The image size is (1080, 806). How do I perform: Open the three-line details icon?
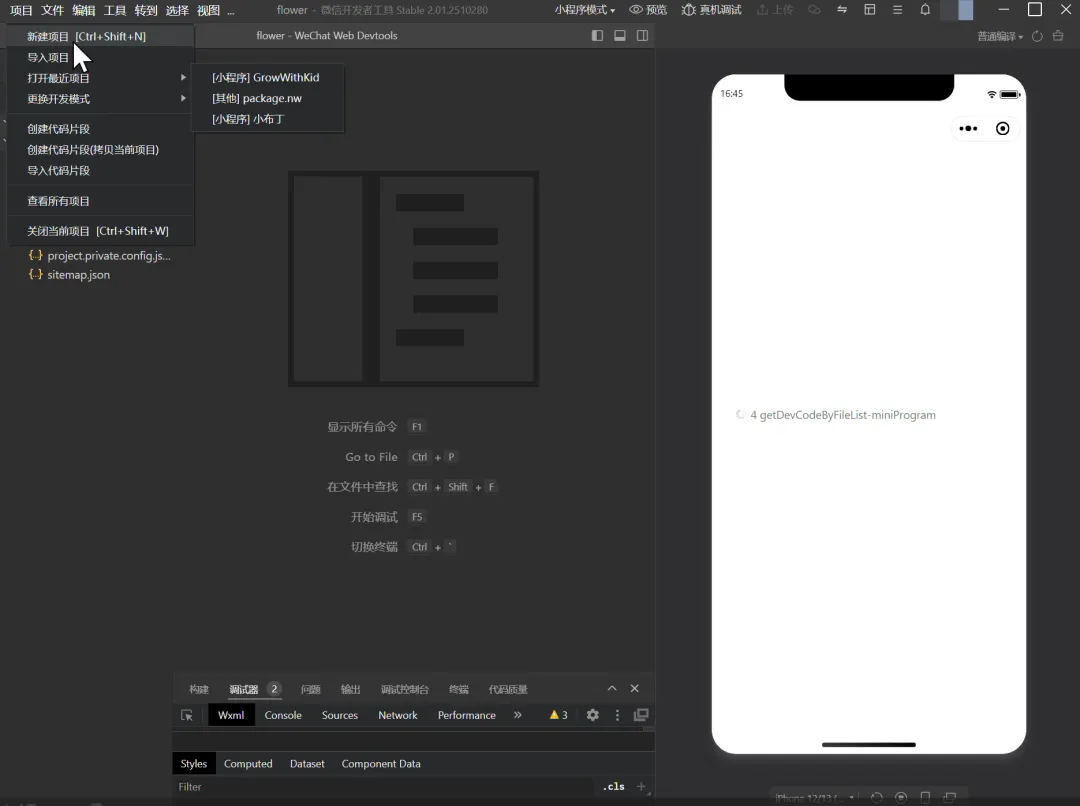coord(897,10)
